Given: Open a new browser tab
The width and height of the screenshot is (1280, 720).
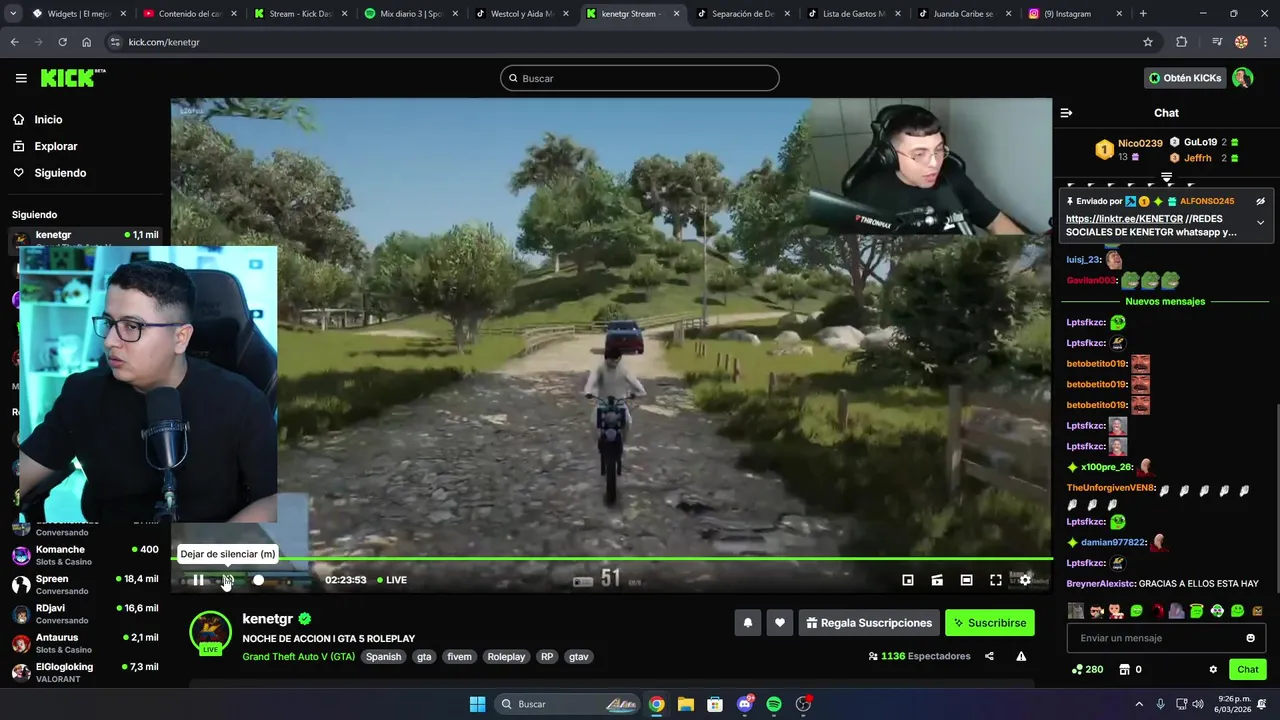Looking at the screenshot, I should (1143, 14).
